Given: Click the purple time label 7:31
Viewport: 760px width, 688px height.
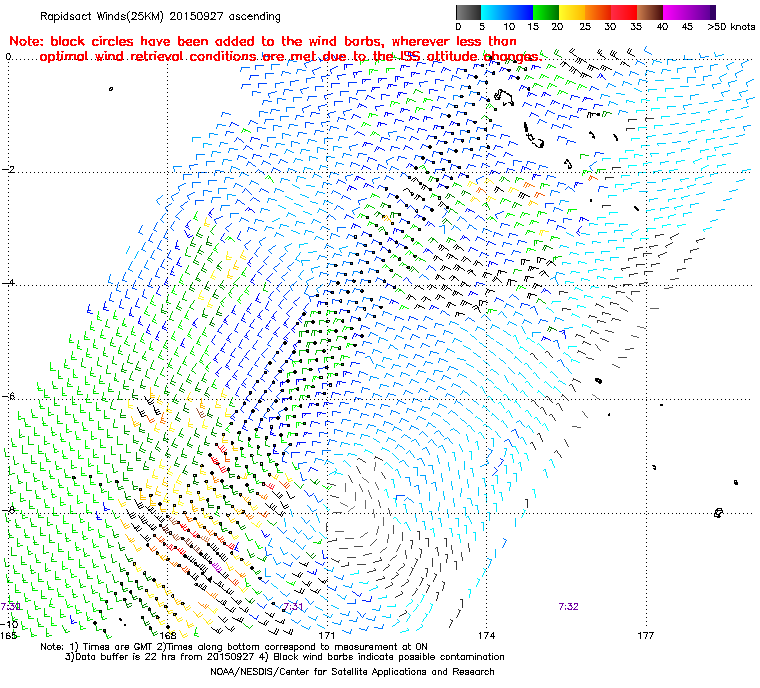Looking at the screenshot, I should coord(293,607).
